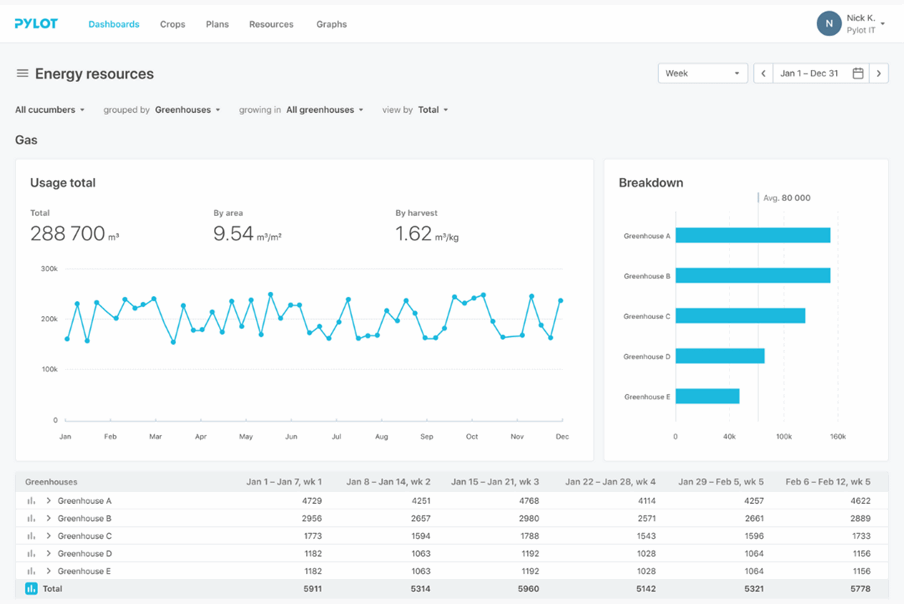Toggle chart icon for Greenhouse E row
Viewport: 904px width, 604px height.
click(31, 571)
